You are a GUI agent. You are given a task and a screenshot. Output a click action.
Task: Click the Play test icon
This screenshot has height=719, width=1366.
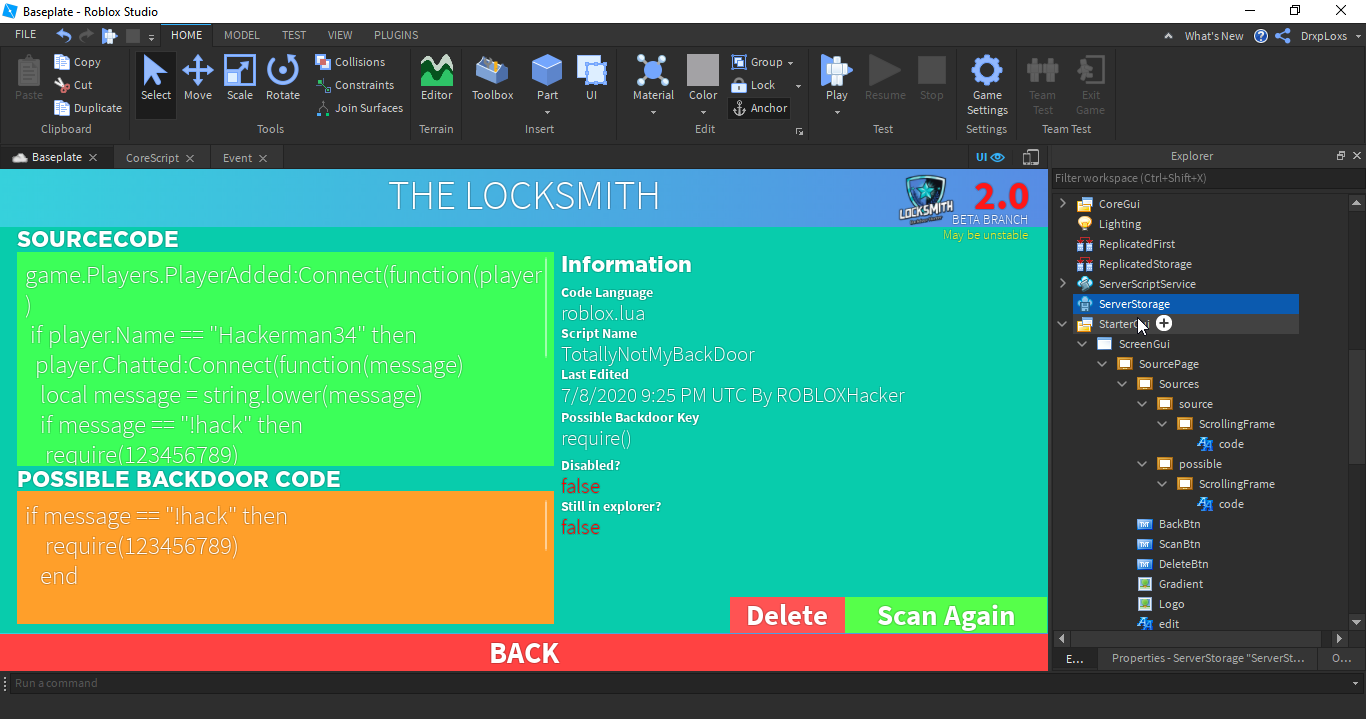pos(836,71)
